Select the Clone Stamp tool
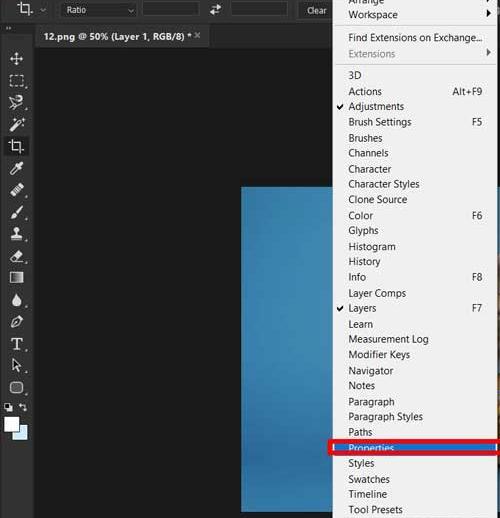The image size is (500, 518). pos(16,234)
